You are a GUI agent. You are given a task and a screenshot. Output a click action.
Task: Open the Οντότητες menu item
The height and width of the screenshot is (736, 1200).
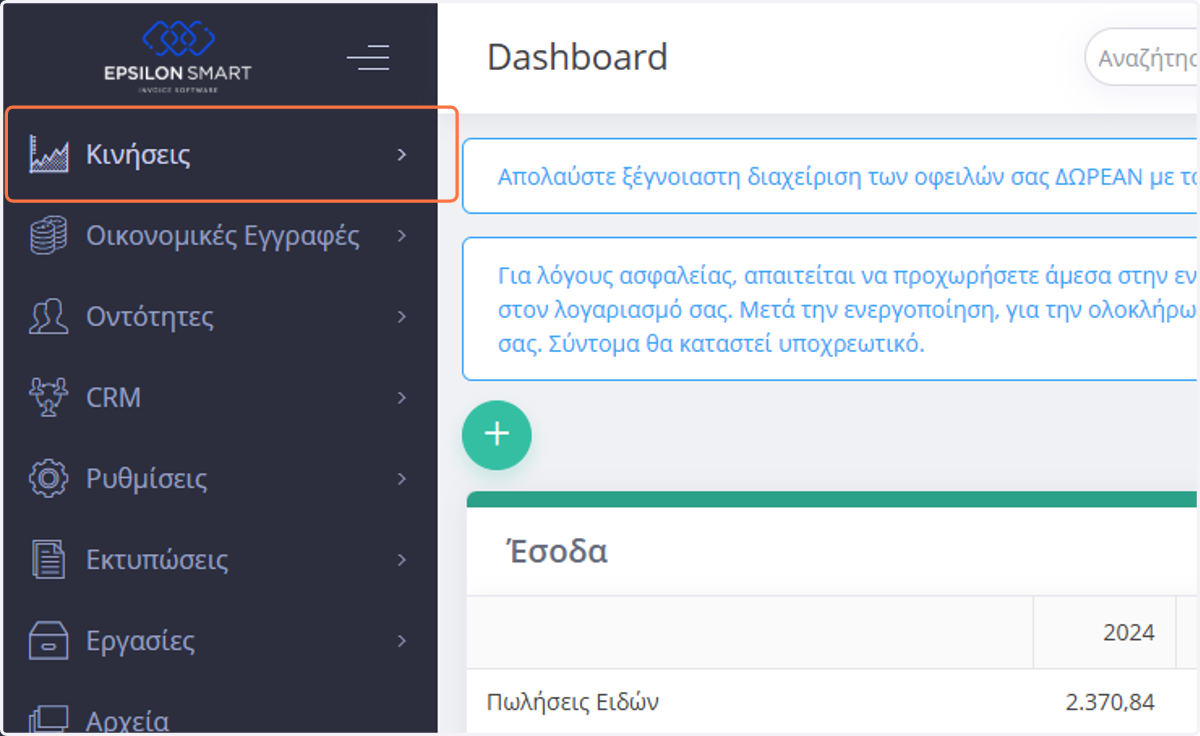tap(220, 317)
